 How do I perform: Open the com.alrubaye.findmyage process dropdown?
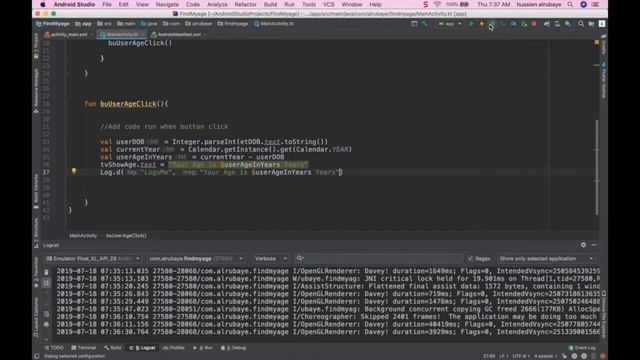coord(196,259)
